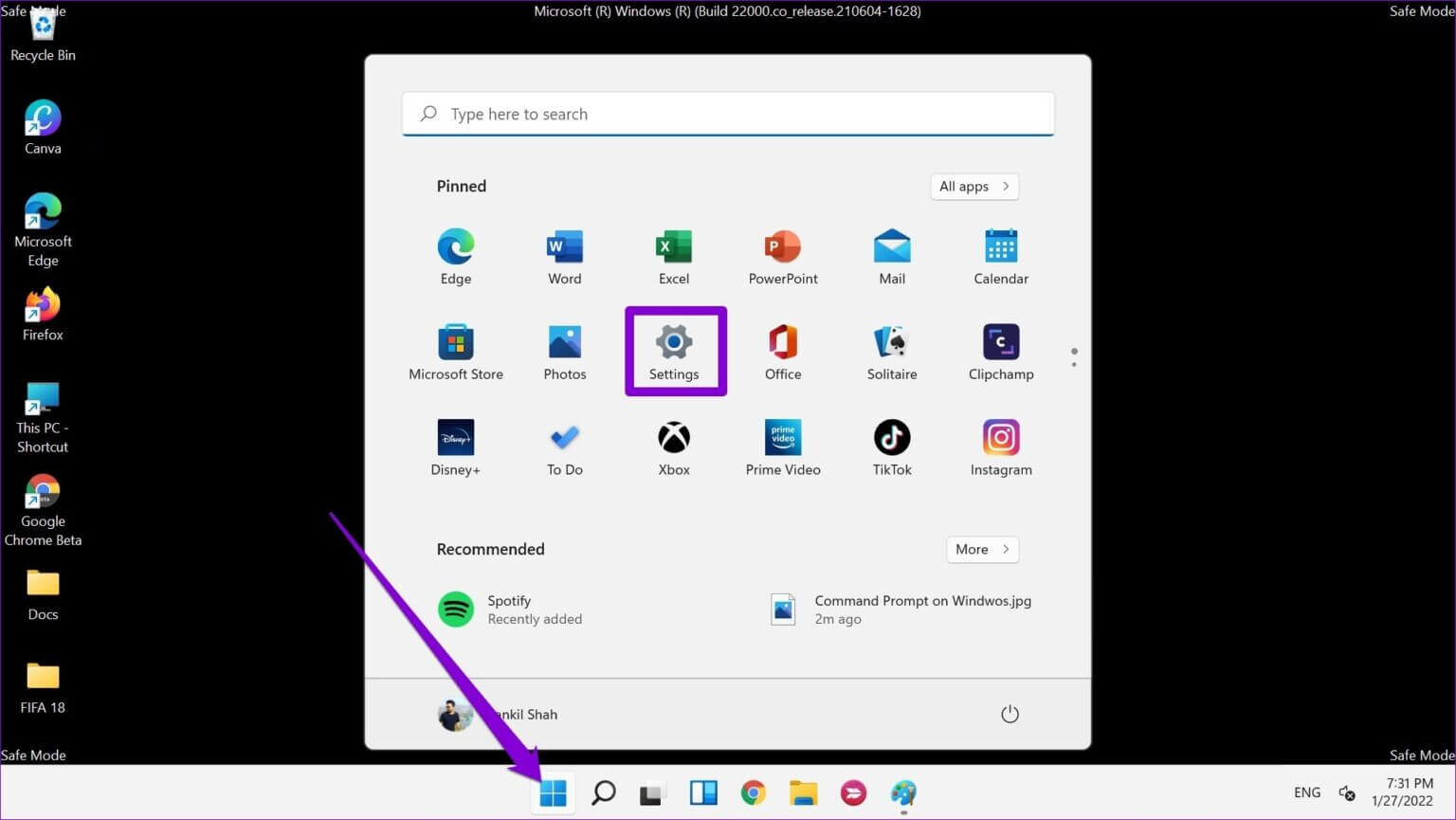Select Canva desktop shortcut
Viewport: 1456px width, 820px height.
coord(43,128)
